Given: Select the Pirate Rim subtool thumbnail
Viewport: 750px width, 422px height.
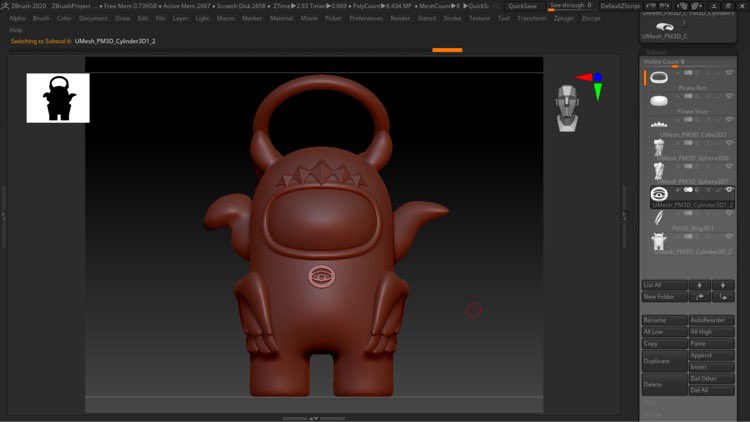Looking at the screenshot, I should point(659,77).
